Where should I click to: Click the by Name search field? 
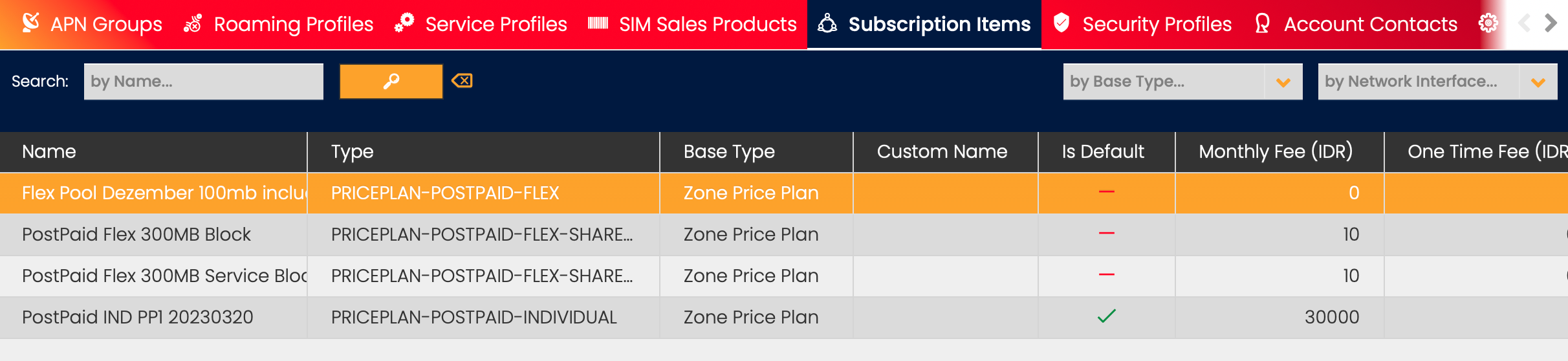tap(203, 82)
